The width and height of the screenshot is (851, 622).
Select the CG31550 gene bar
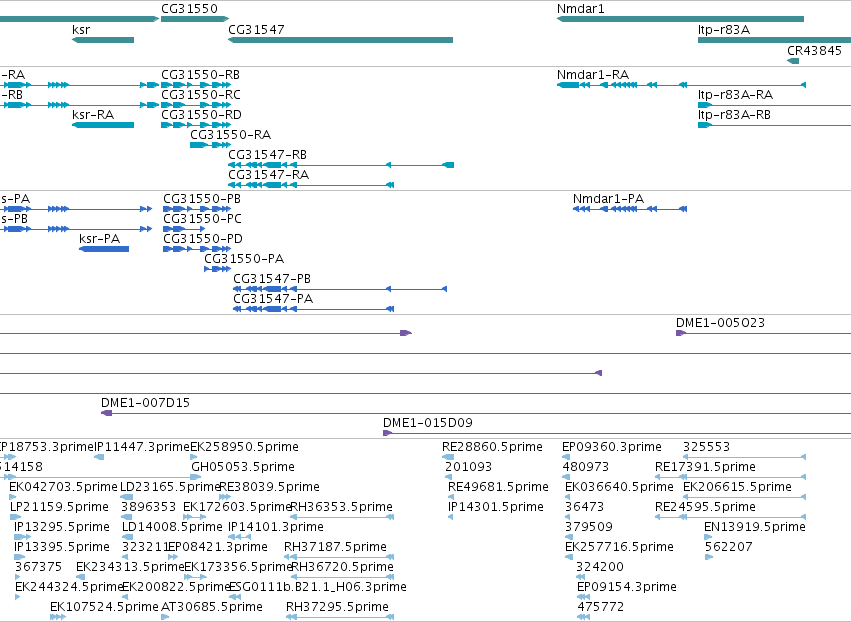coord(195,19)
